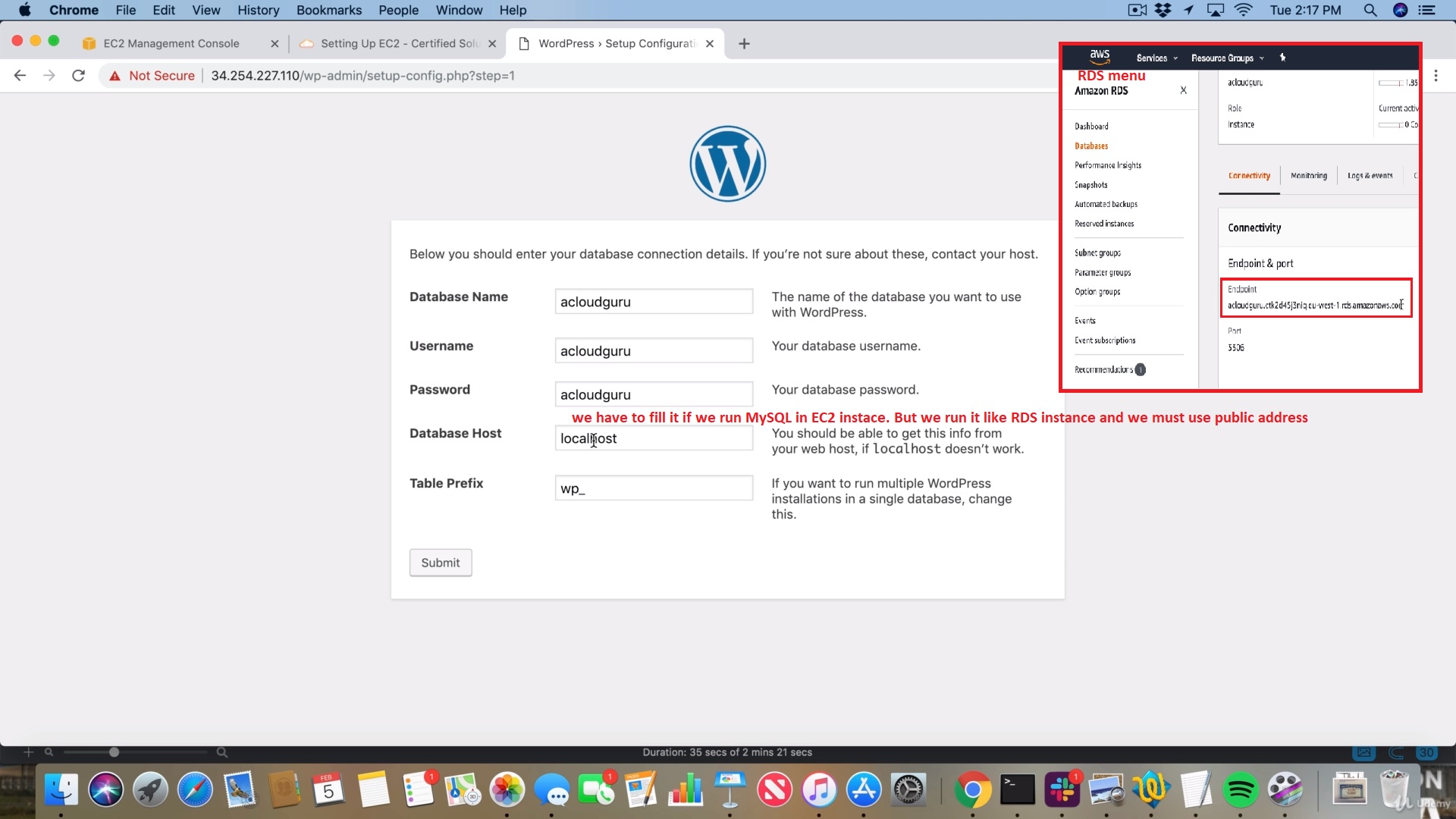Open Chrome's three-dot menu
Screen dimensions: 1456x819
pos(1436,76)
